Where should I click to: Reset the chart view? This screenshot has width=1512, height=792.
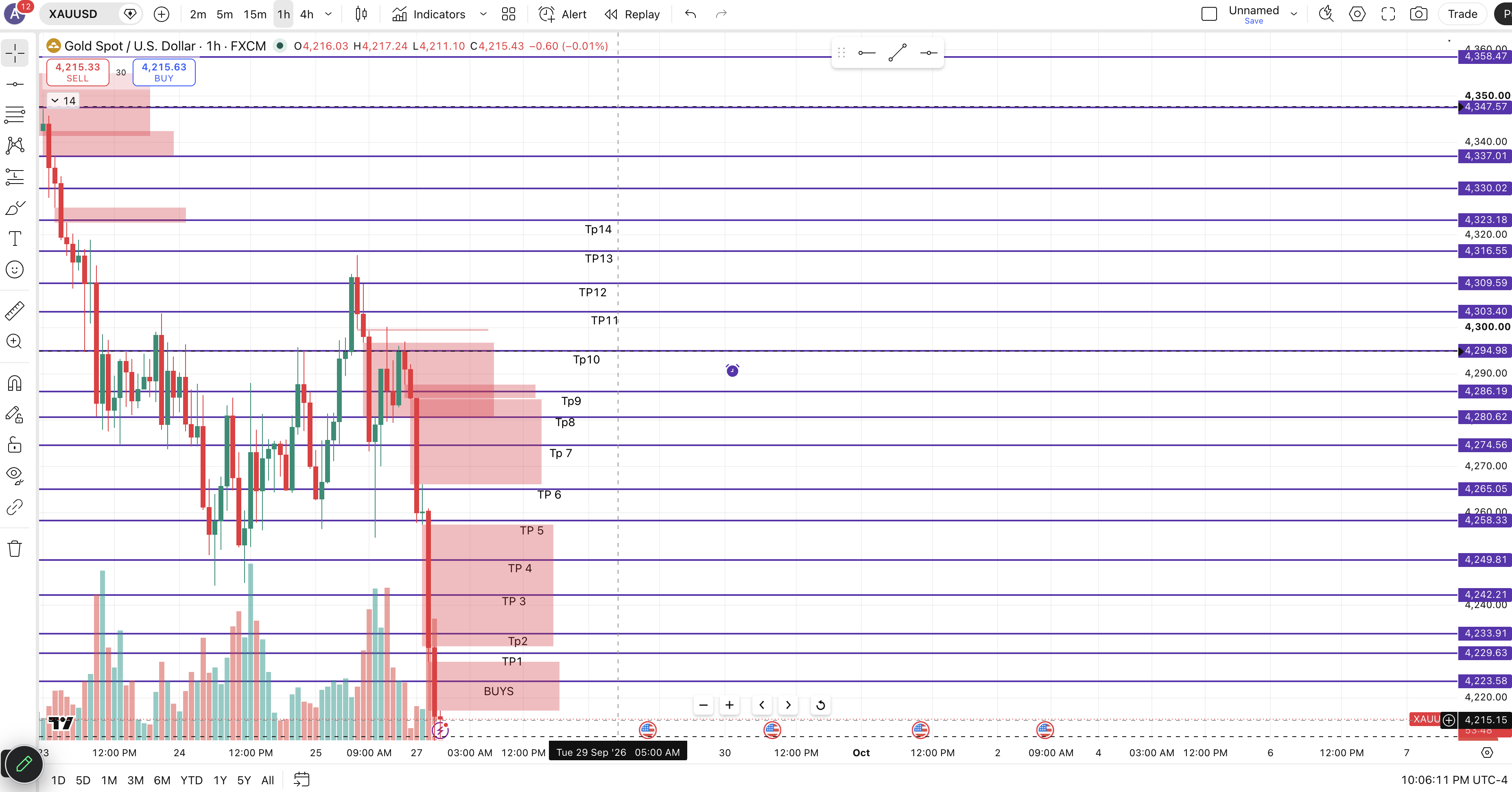coord(821,705)
